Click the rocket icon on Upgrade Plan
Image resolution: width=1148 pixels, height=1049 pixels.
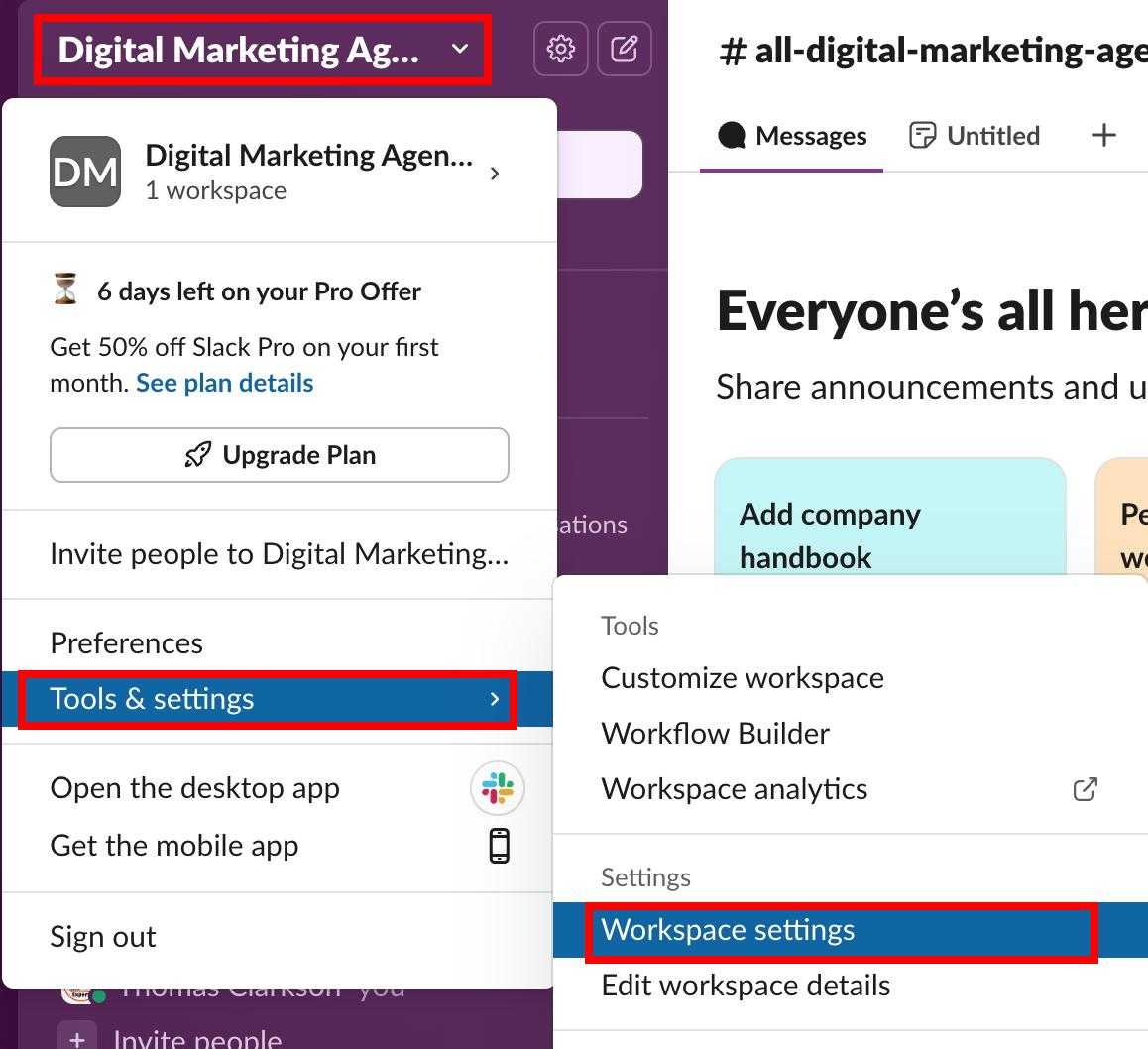198,455
